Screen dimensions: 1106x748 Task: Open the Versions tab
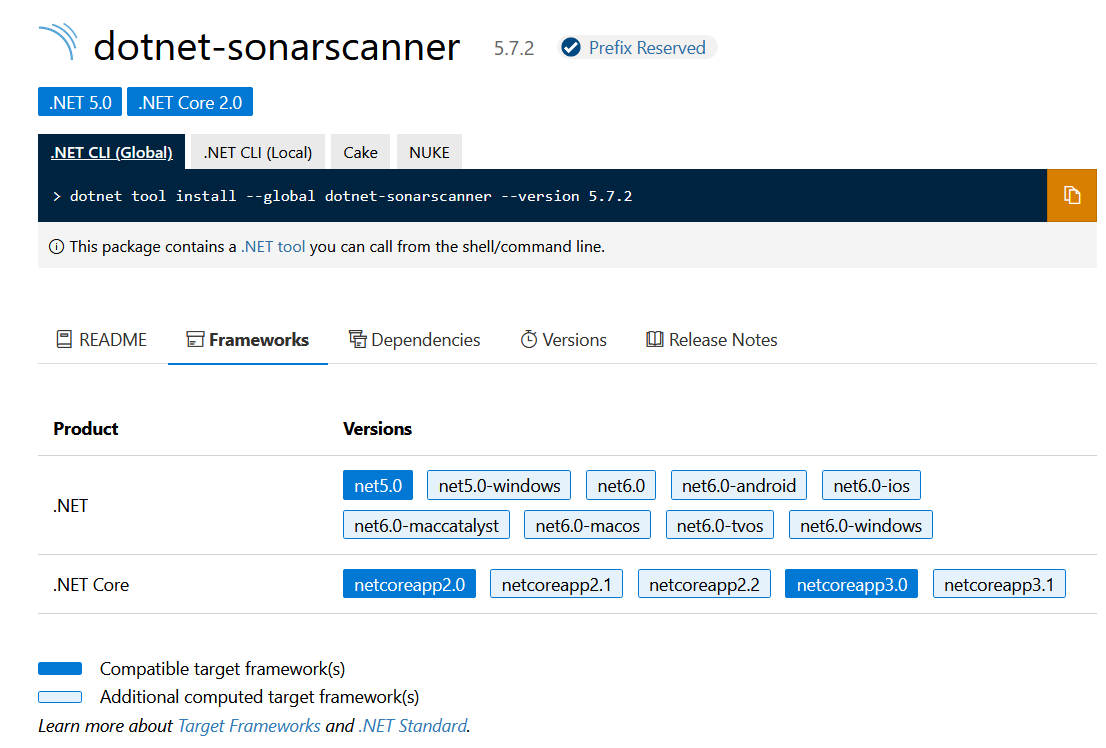(564, 339)
